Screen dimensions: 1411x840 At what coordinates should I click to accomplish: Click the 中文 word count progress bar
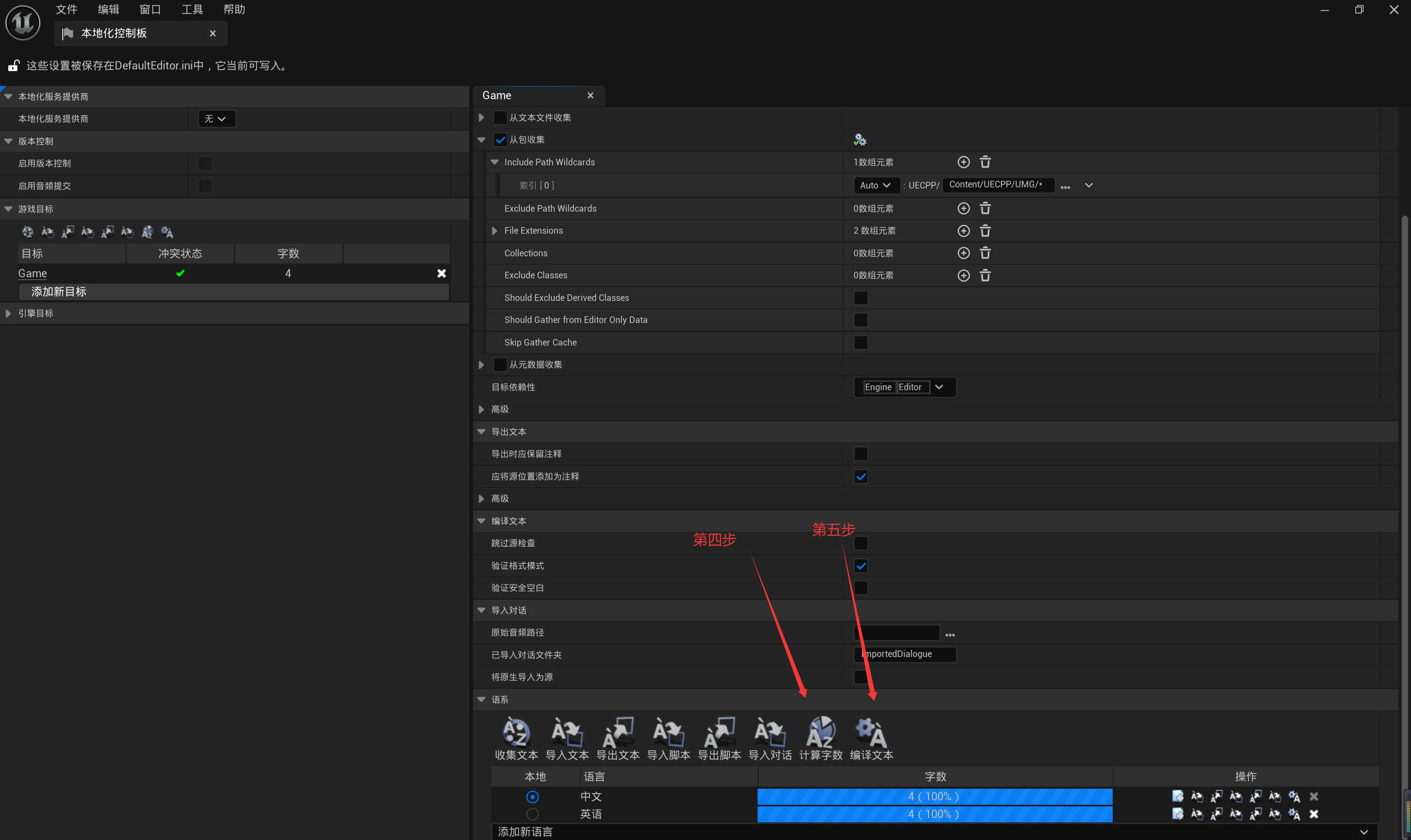(x=934, y=796)
